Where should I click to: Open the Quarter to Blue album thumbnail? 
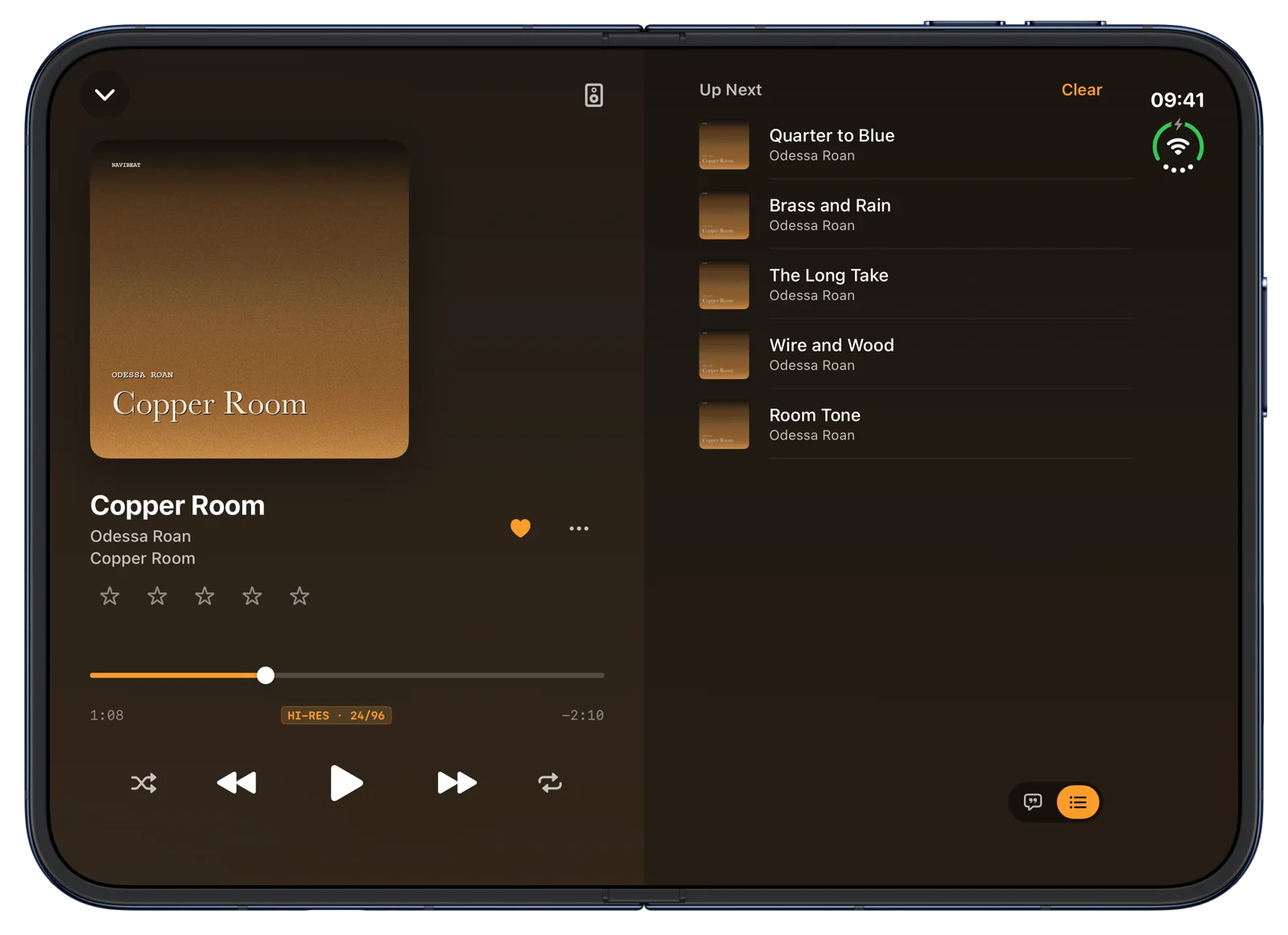[x=724, y=145]
